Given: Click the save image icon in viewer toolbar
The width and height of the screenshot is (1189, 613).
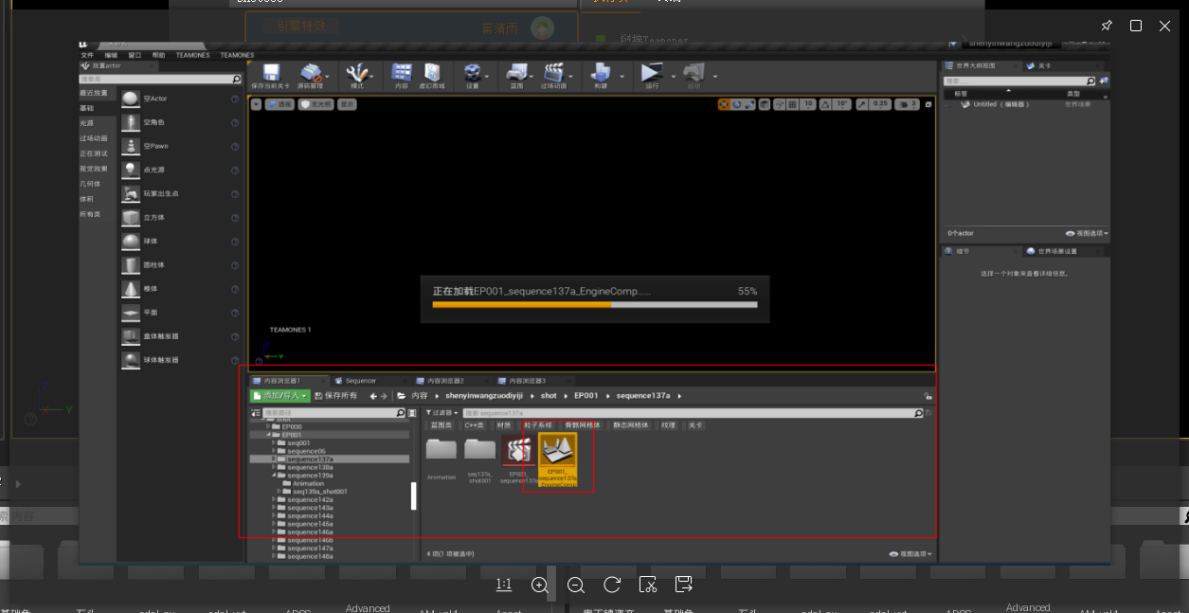Looking at the screenshot, I should 684,585.
